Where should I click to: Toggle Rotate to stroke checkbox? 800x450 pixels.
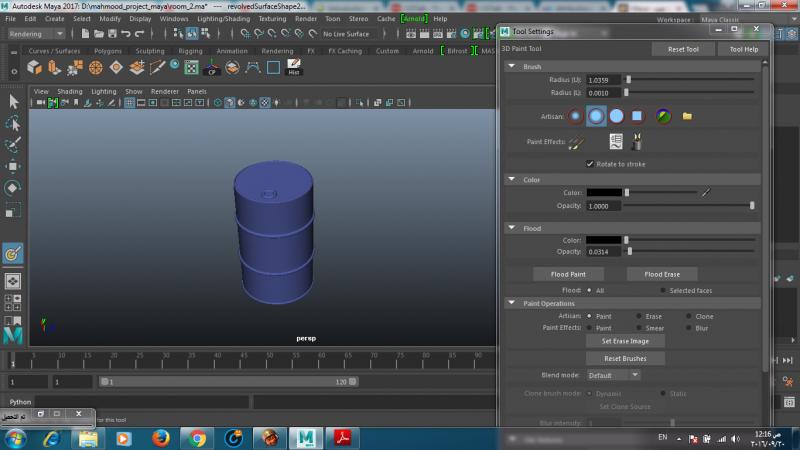(x=590, y=164)
